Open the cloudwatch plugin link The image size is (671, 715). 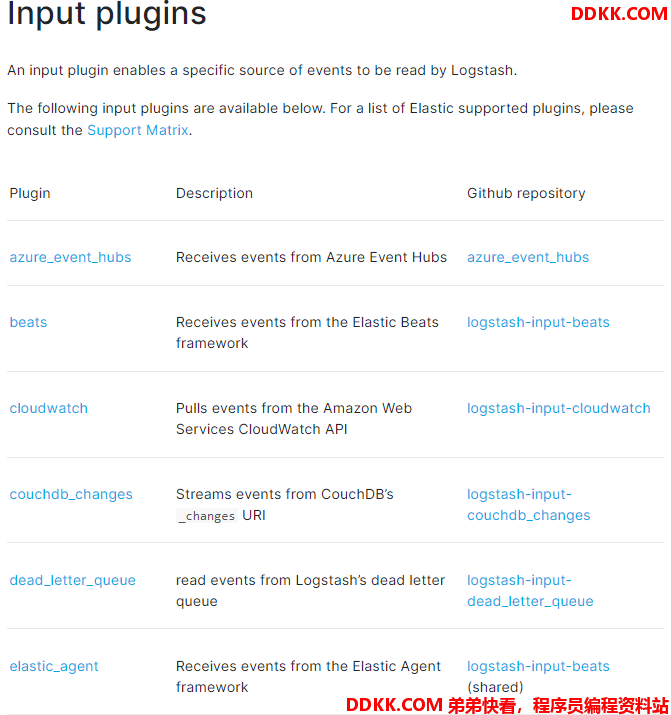pyautogui.click(x=48, y=408)
